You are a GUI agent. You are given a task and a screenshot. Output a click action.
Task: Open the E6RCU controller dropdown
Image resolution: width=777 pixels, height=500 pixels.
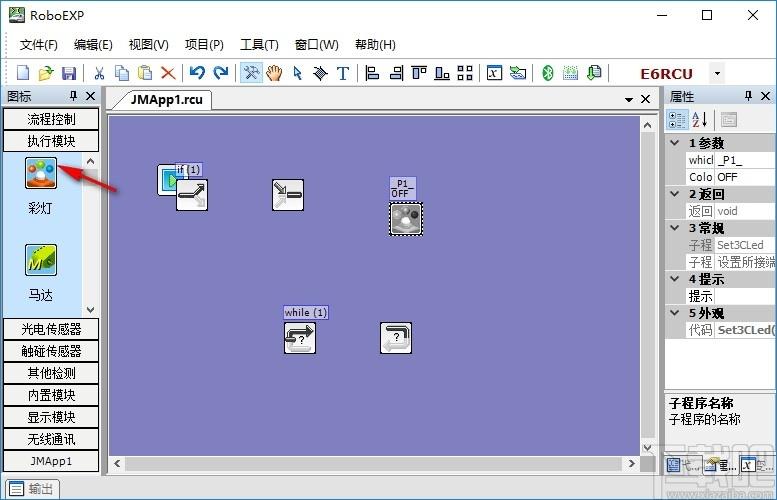(x=717, y=74)
